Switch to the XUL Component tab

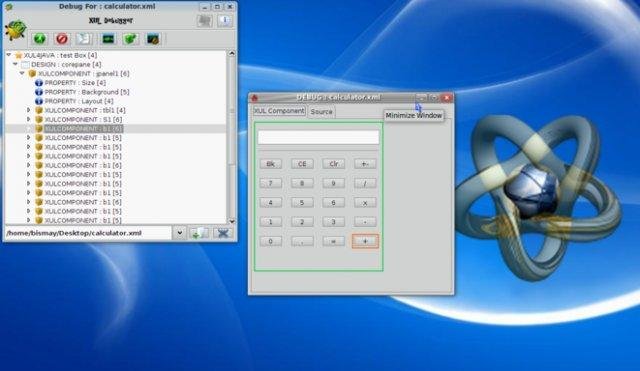[279, 111]
